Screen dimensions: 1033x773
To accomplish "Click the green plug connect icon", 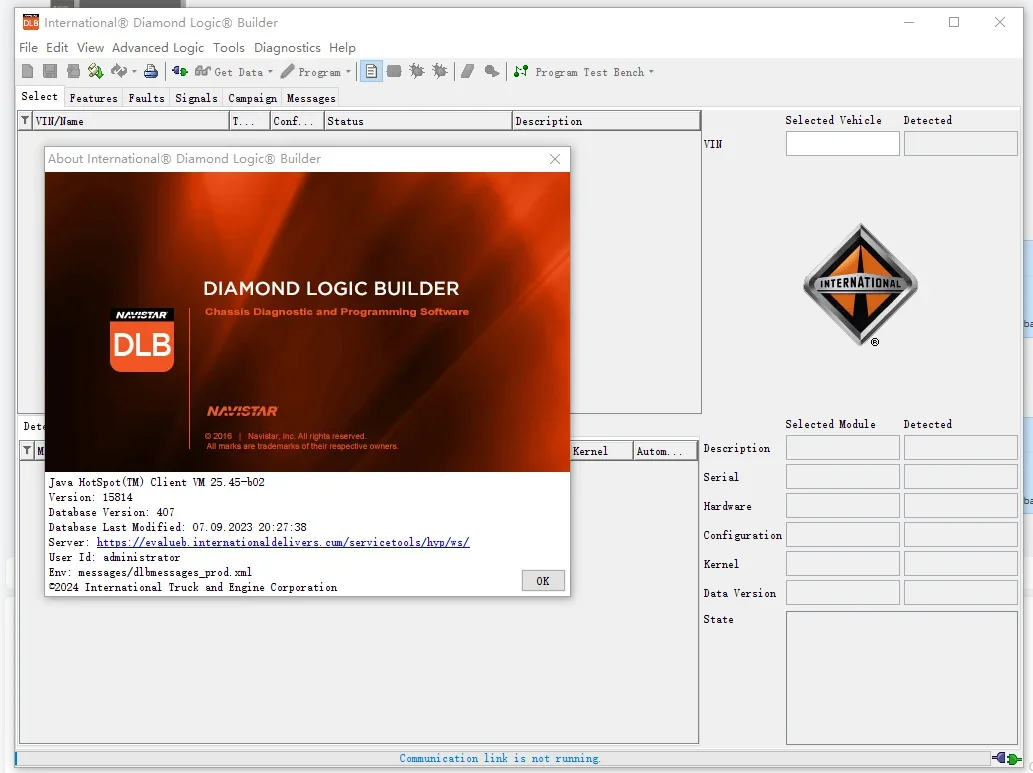I will coord(180,71).
